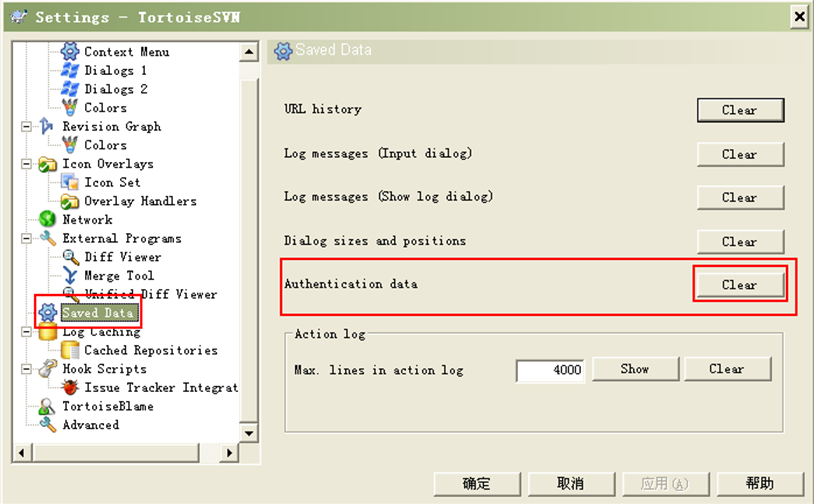This screenshot has height=504, width=814.
Task: Click the TortoiseSVN title bar icon
Action: pos(19,17)
